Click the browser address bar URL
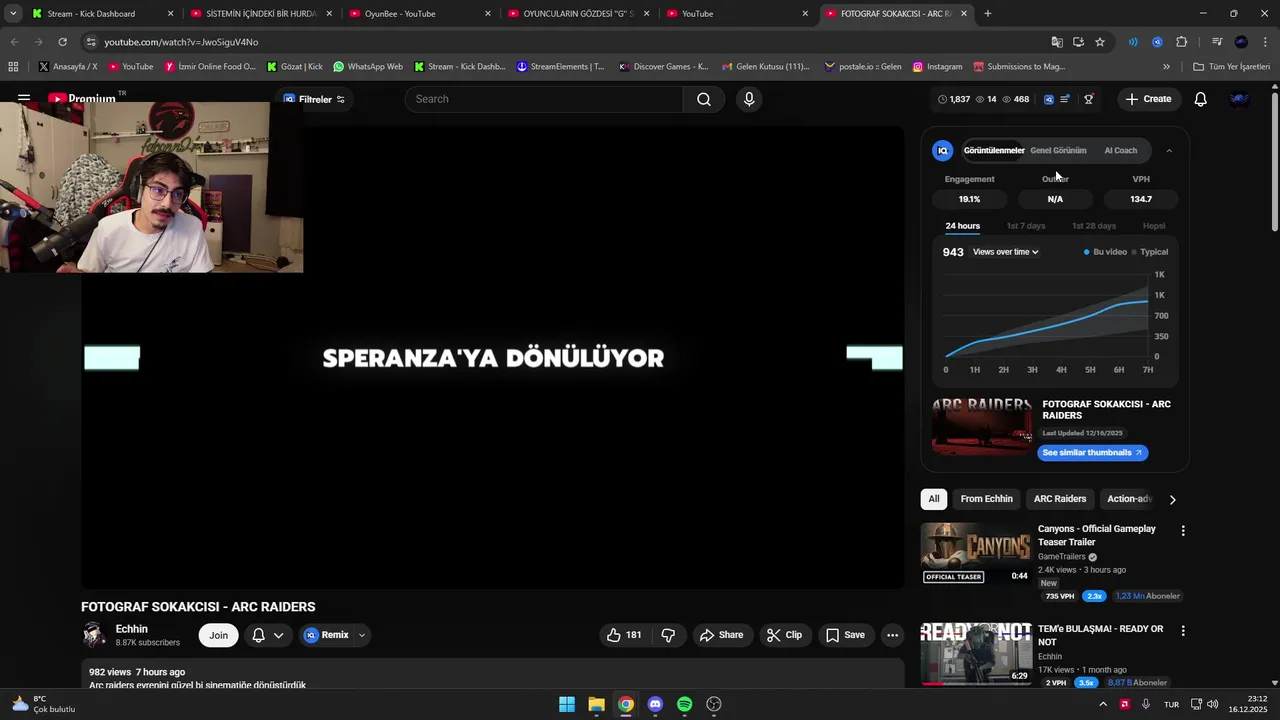1280x720 pixels. (x=181, y=42)
